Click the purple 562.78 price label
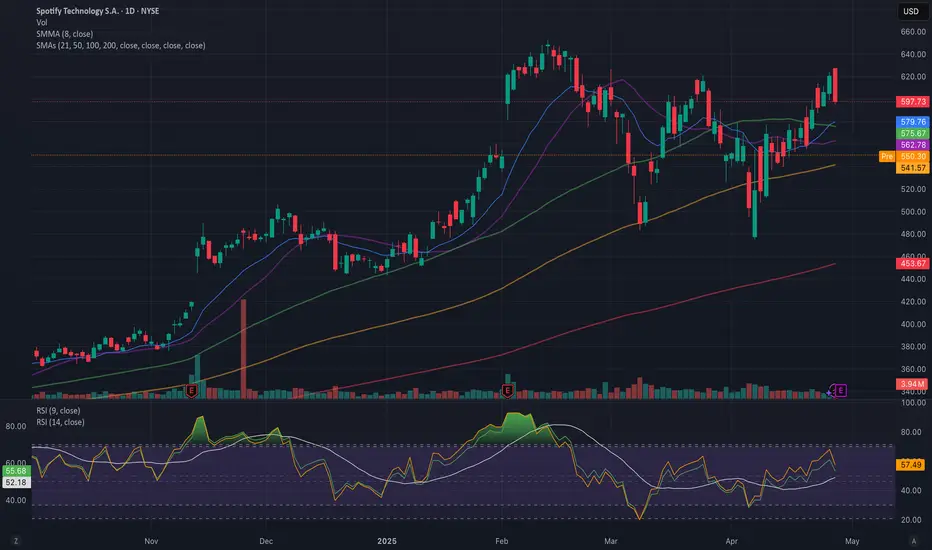Screen dimensions: 932x550 912,144
